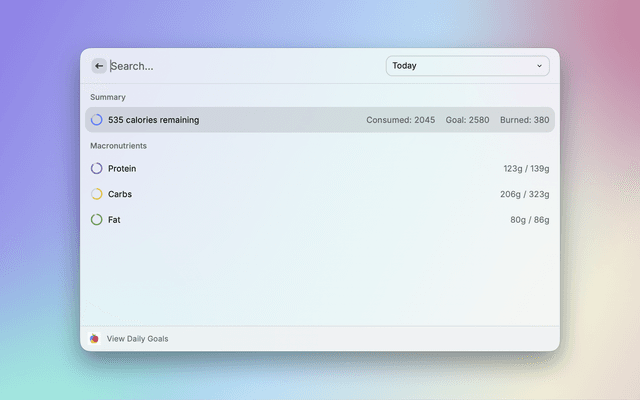Click the colorful app icon in footer
This screenshot has height=400, width=640.
[94, 339]
